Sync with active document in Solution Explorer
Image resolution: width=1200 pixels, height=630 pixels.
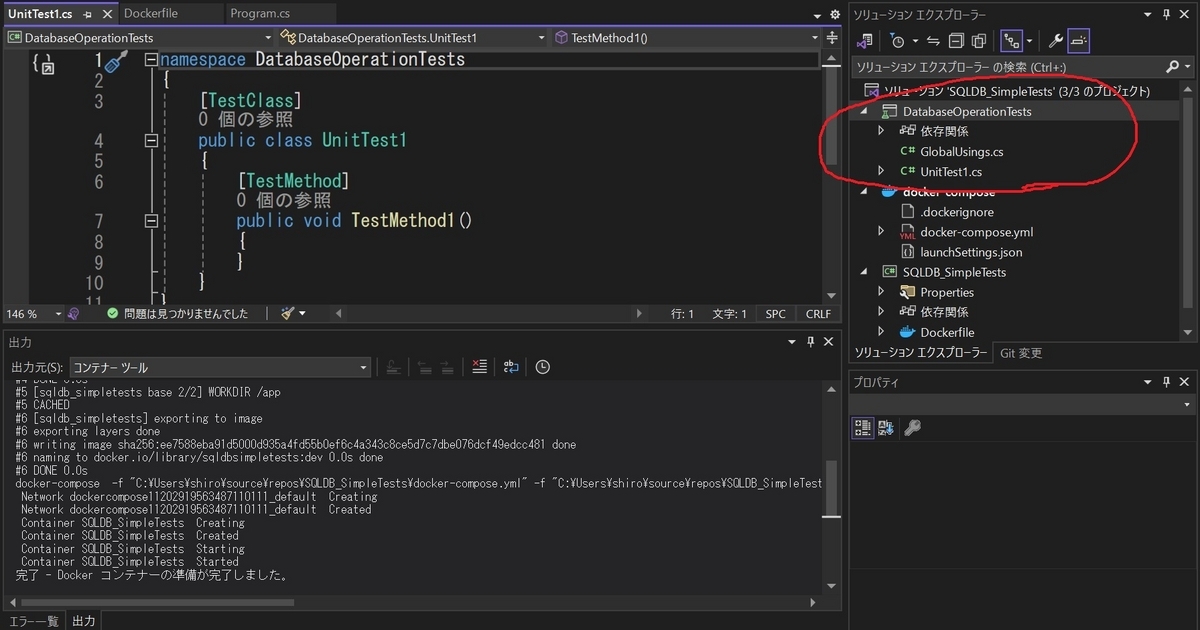point(933,41)
